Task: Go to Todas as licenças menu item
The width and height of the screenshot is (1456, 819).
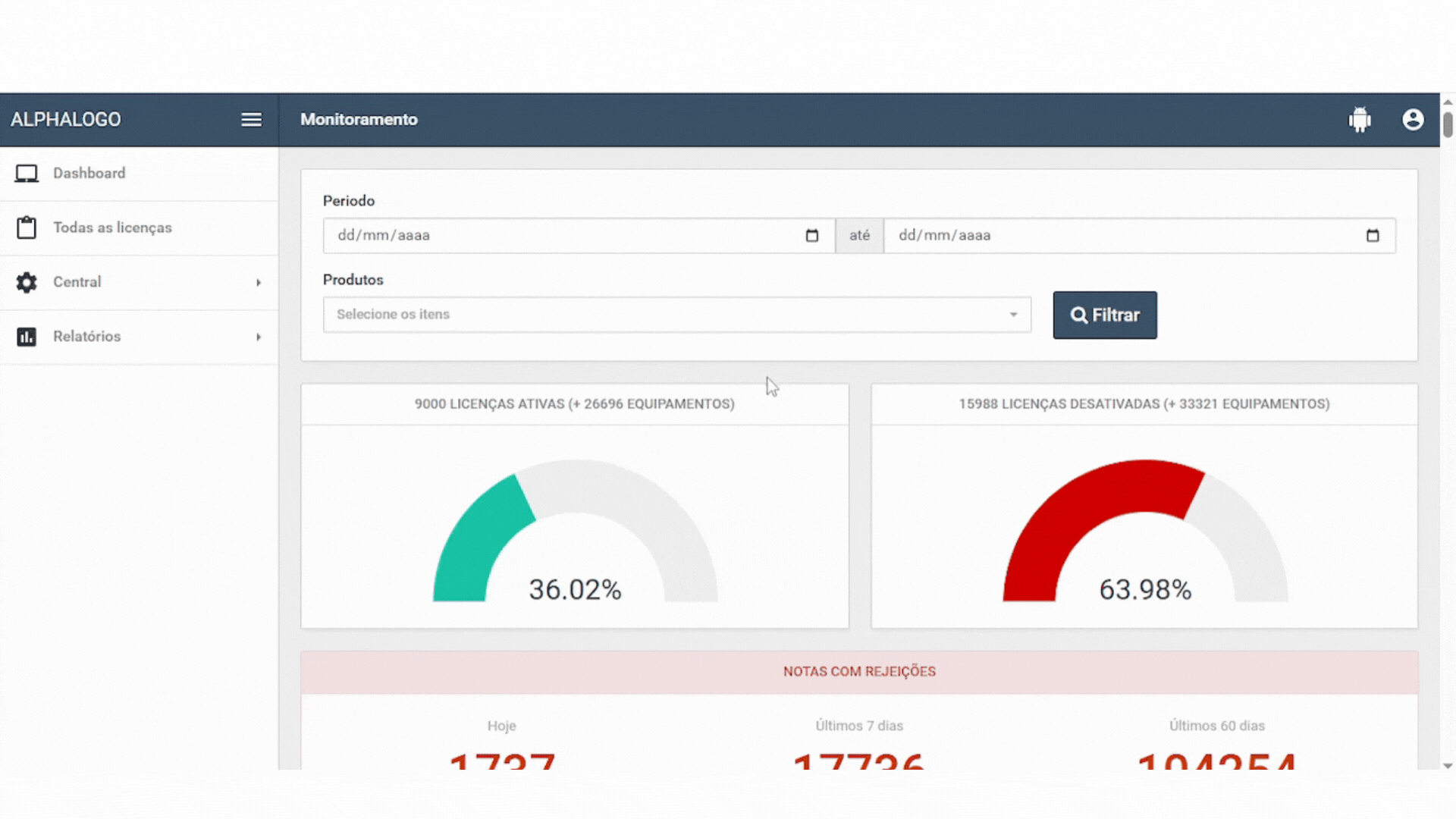Action: [x=112, y=227]
